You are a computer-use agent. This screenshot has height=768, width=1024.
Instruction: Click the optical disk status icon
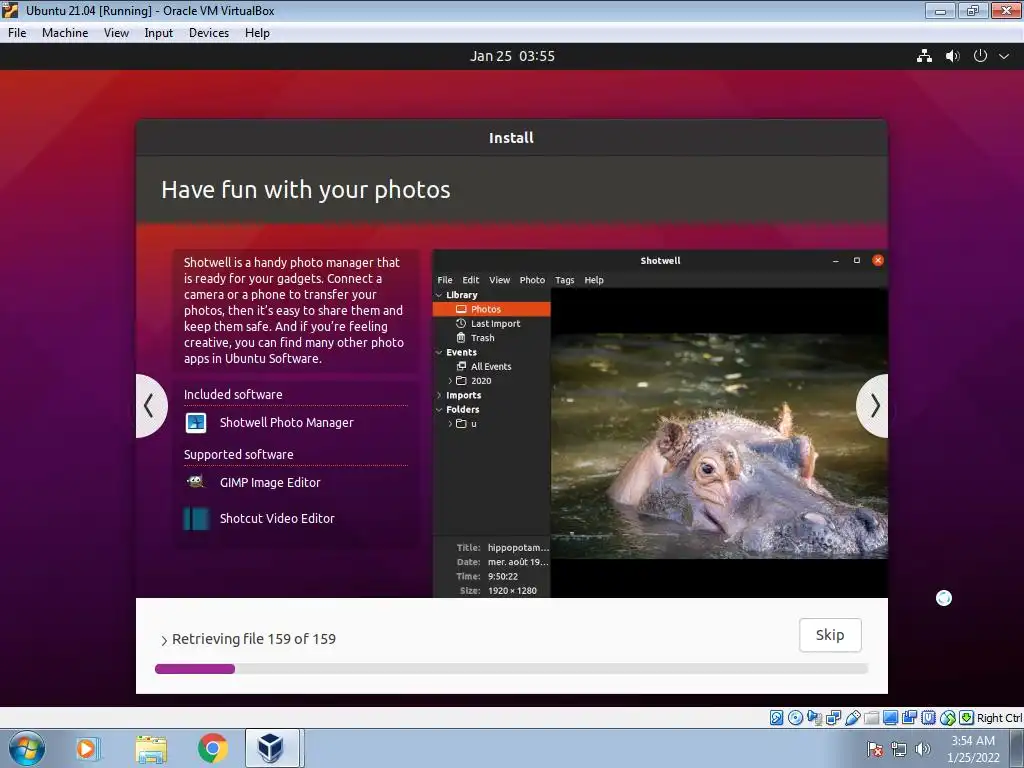point(795,718)
